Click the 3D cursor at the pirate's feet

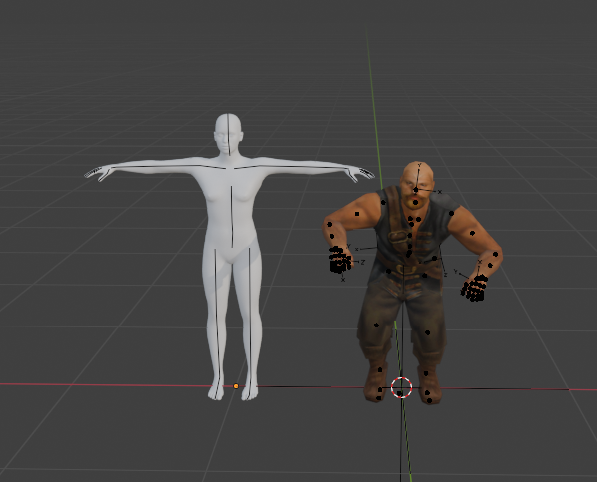(401, 388)
